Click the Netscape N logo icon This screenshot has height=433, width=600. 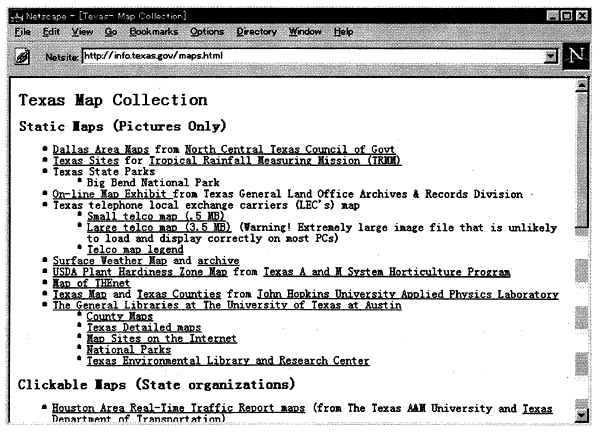576,57
